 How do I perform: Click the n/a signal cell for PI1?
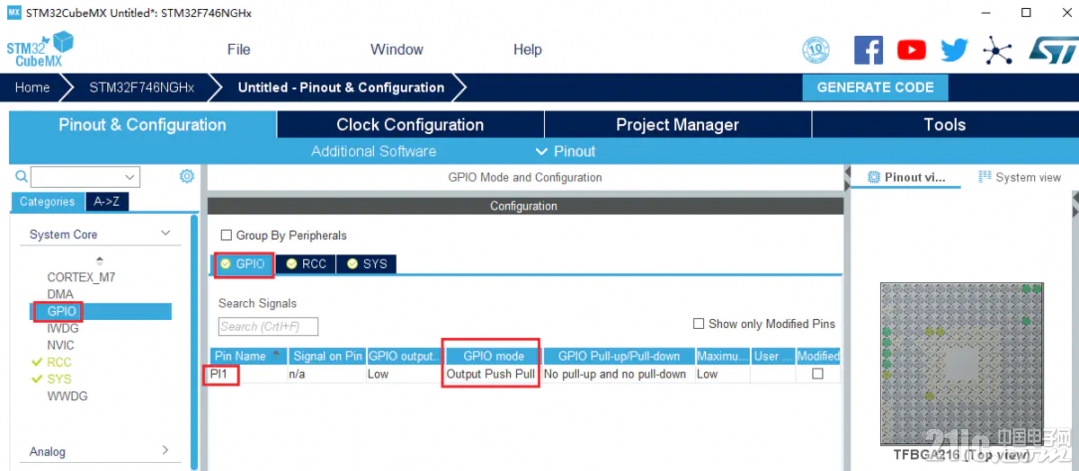point(327,375)
